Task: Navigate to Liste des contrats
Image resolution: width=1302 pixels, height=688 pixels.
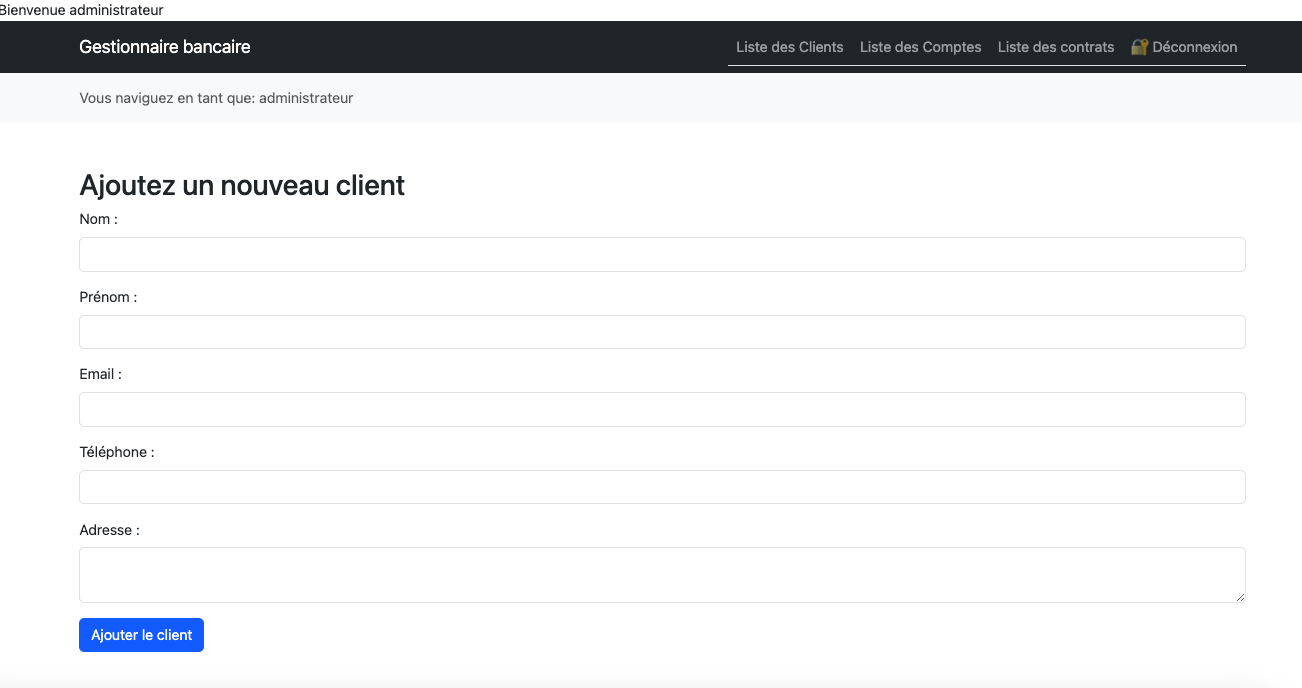Action: click(1055, 47)
